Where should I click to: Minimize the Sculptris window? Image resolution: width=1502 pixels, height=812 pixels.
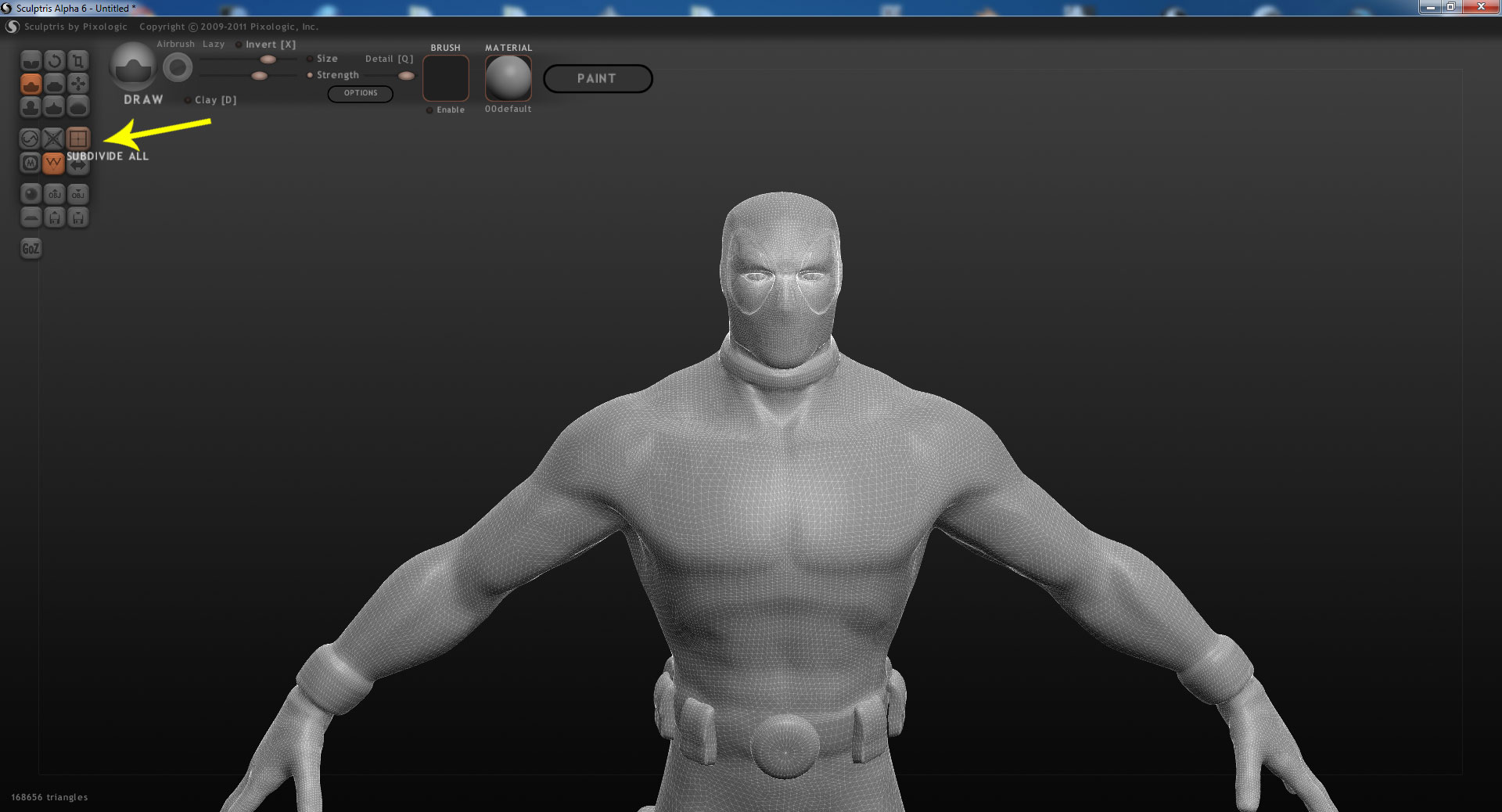(1431, 7)
